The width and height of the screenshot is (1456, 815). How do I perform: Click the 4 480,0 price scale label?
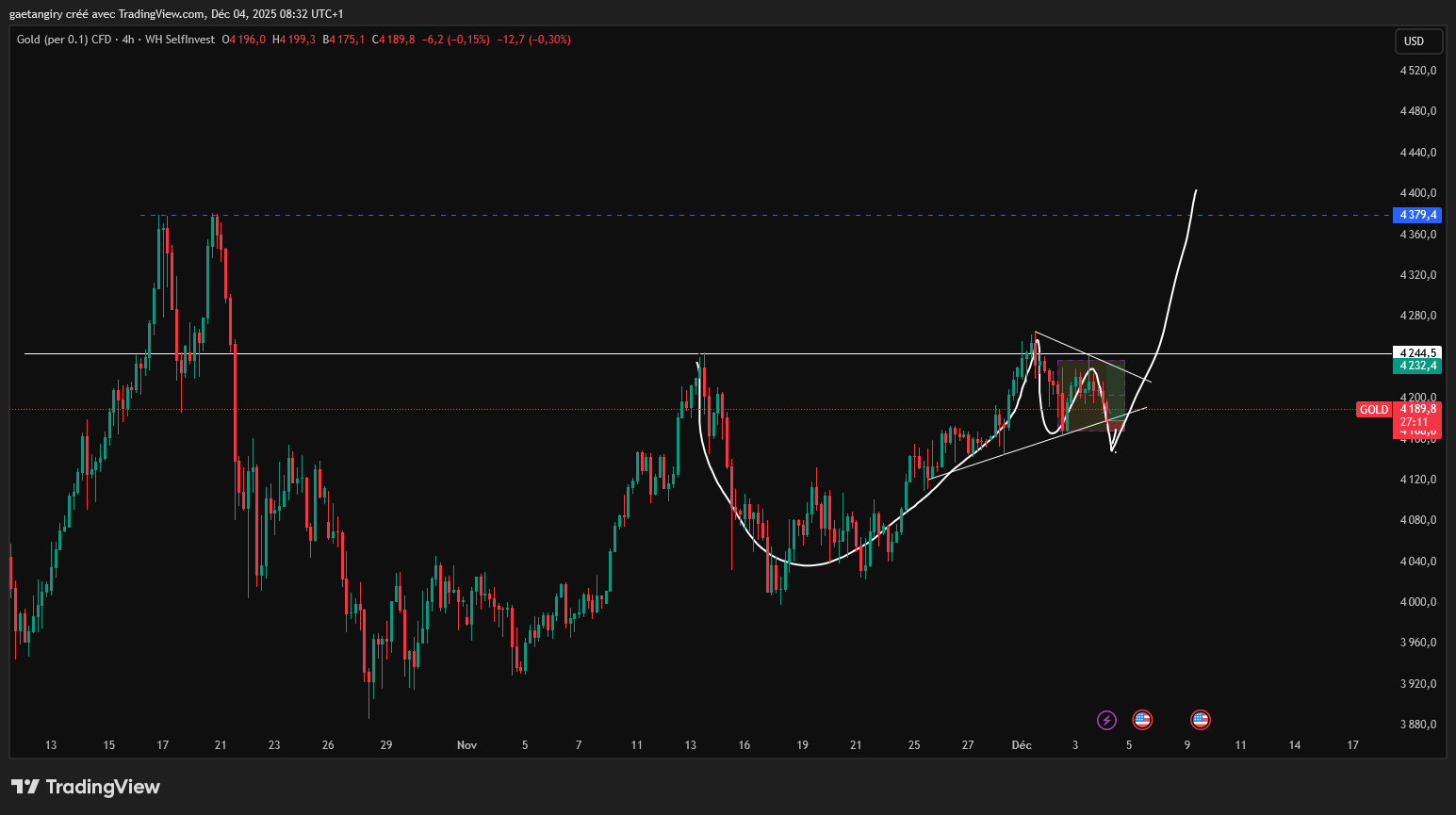1418,111
